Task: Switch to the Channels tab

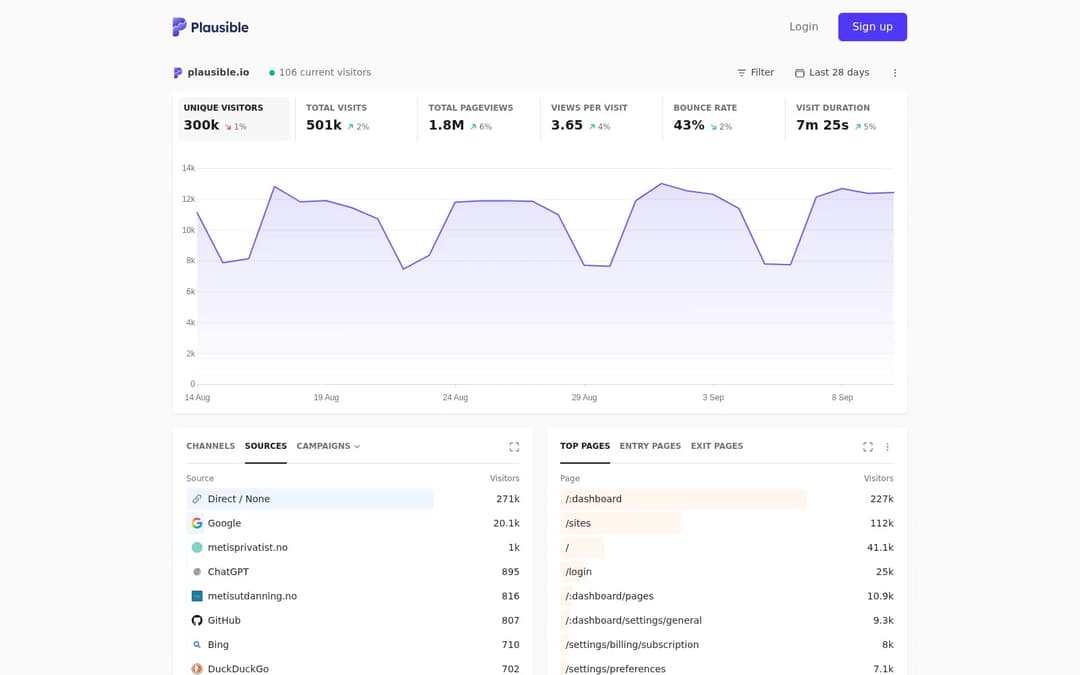Action: (211, 446)
